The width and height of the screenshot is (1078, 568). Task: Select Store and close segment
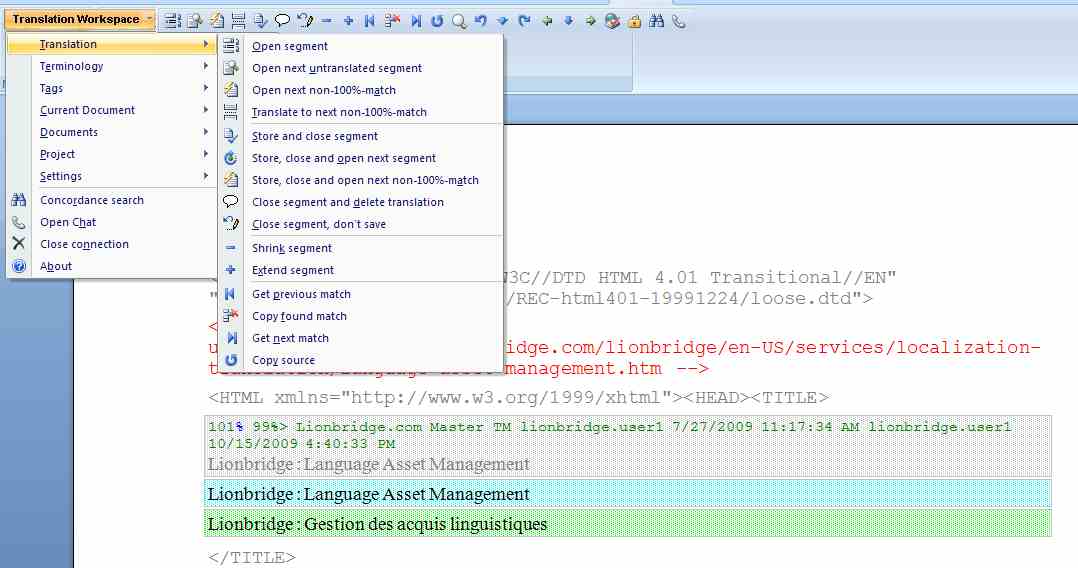click(x=361, y=136)
